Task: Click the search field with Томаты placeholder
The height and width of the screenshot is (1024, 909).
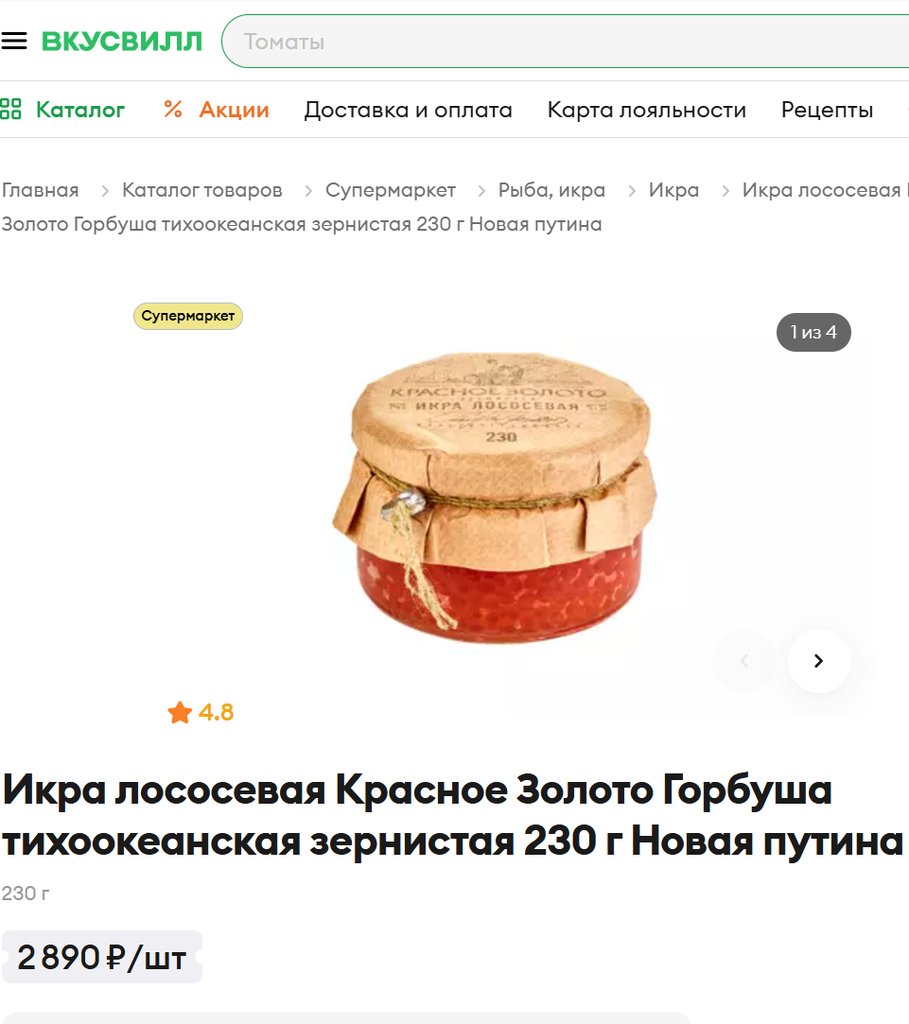Action: (566, 41)
